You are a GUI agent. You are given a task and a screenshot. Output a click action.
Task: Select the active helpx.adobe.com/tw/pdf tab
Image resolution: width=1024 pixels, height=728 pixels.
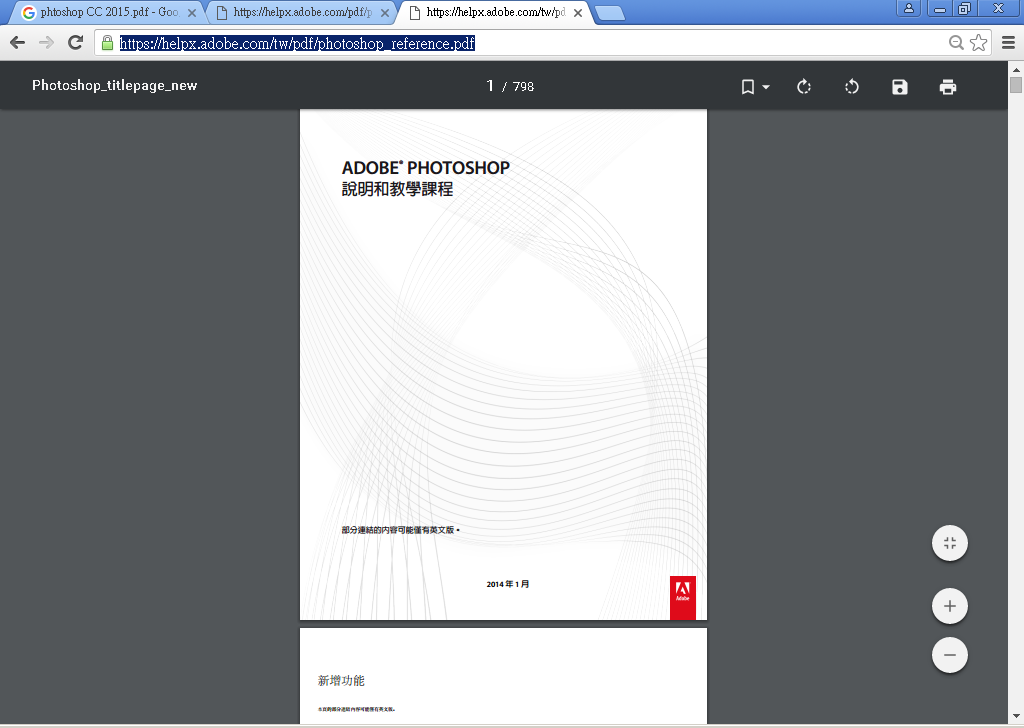tap(496, 12)
